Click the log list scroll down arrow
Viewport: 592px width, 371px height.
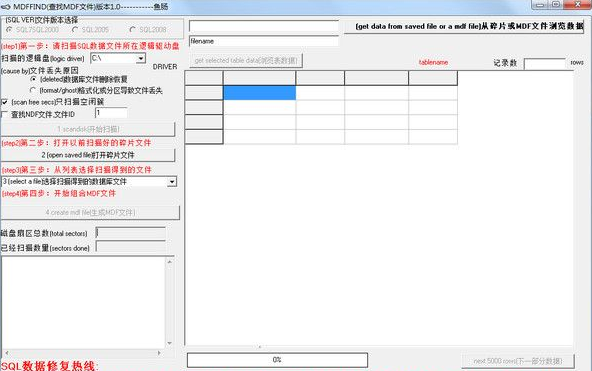pyautogui.click(x=170, y=343)
